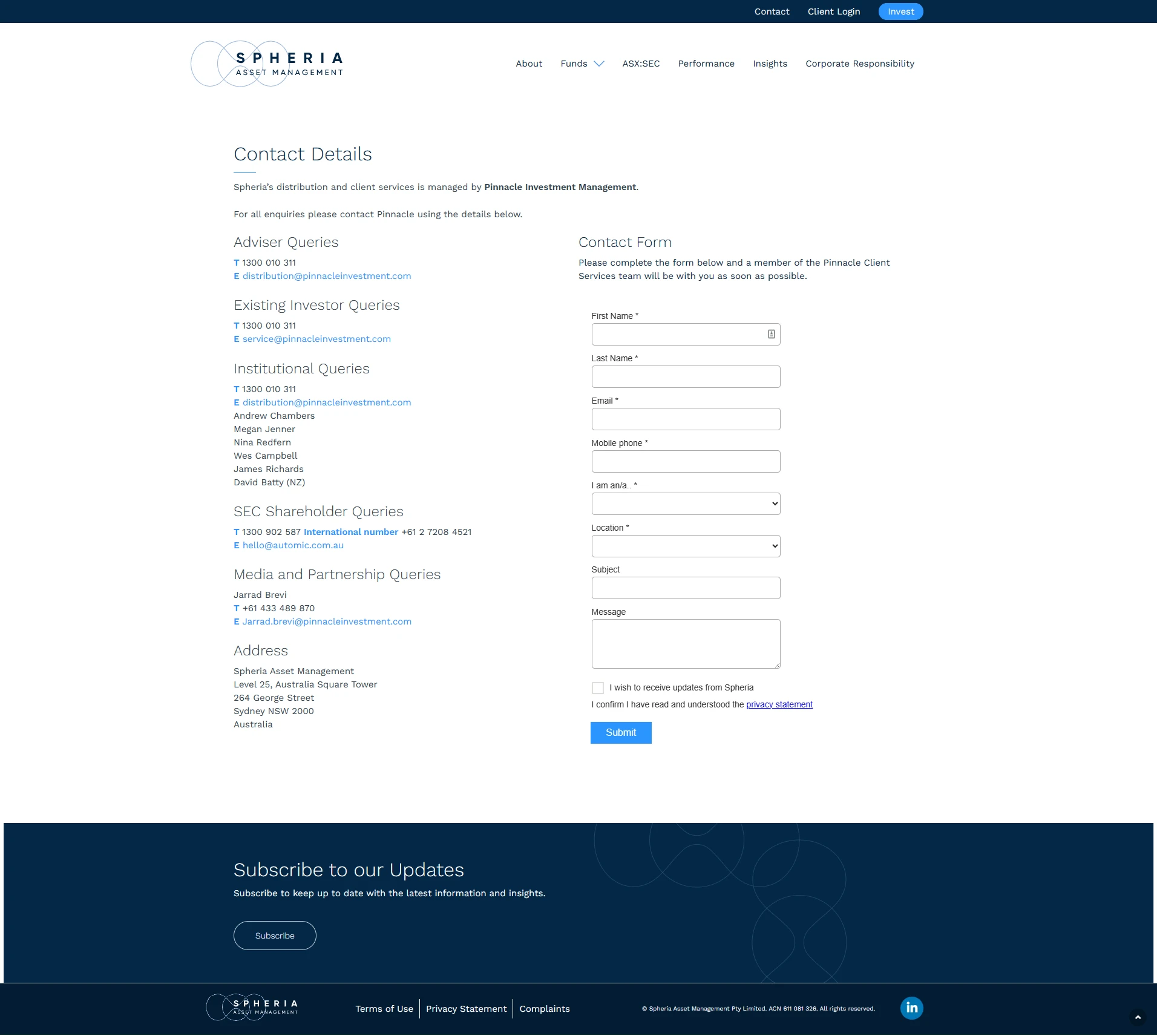
Task: Email distribution@pinnacleinvestment.com under Institutional Queries
Action: coord(327,402)
